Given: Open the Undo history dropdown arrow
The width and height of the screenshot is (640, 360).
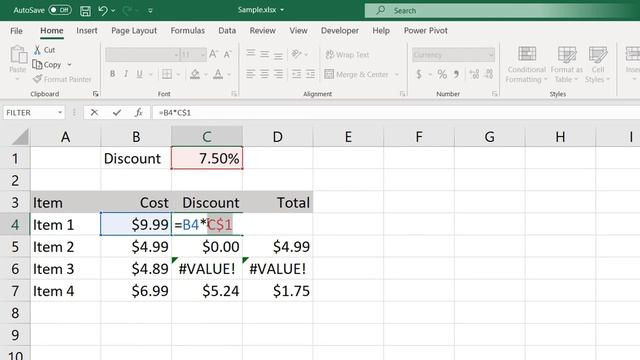Looking at the screenshot, I should click(x=113, y=11).
